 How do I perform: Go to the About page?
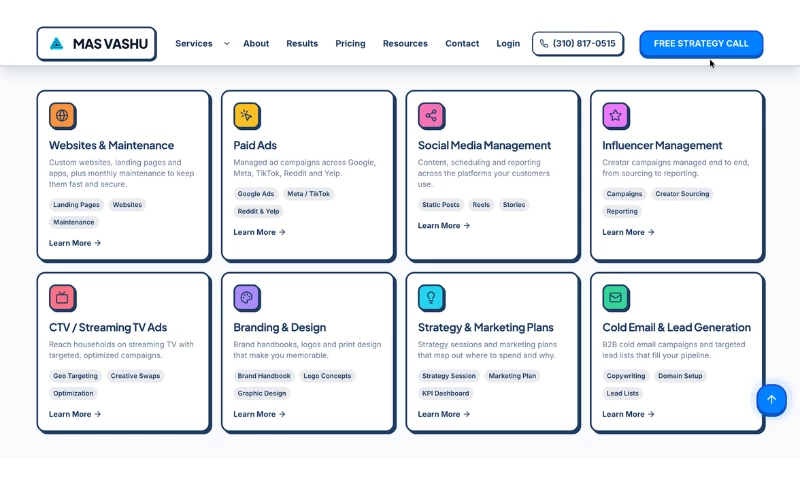[x=256, y=44]
